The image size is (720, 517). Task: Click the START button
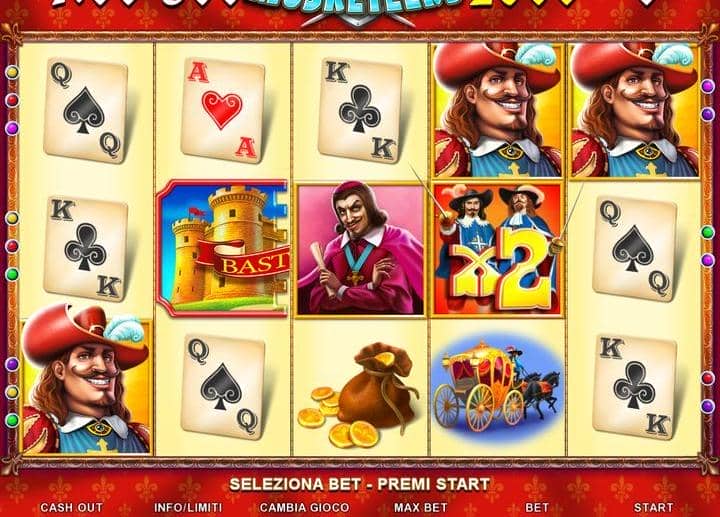pos(653,507)
